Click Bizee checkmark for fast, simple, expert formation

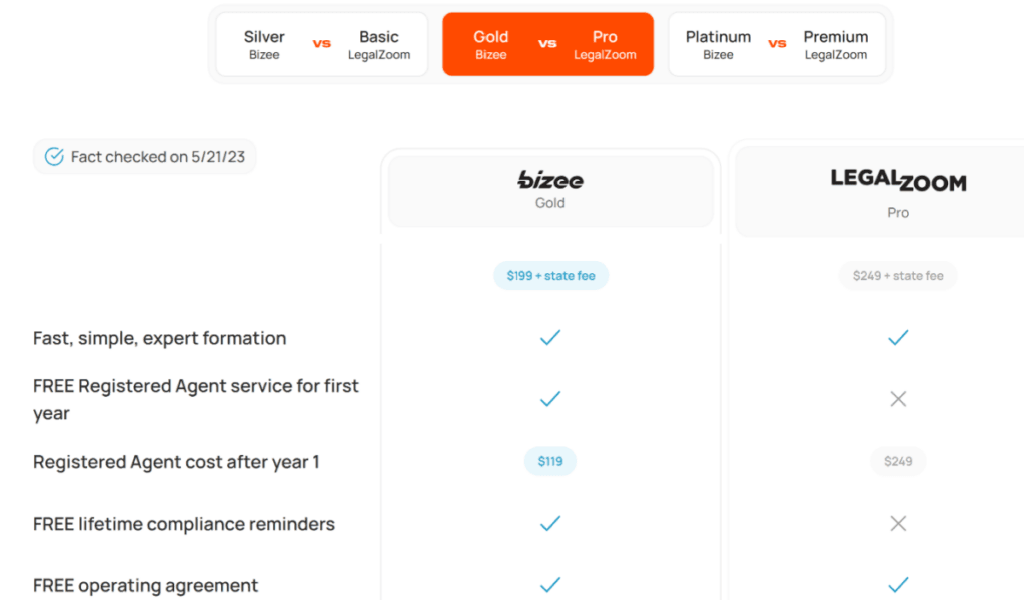[550, 338]
